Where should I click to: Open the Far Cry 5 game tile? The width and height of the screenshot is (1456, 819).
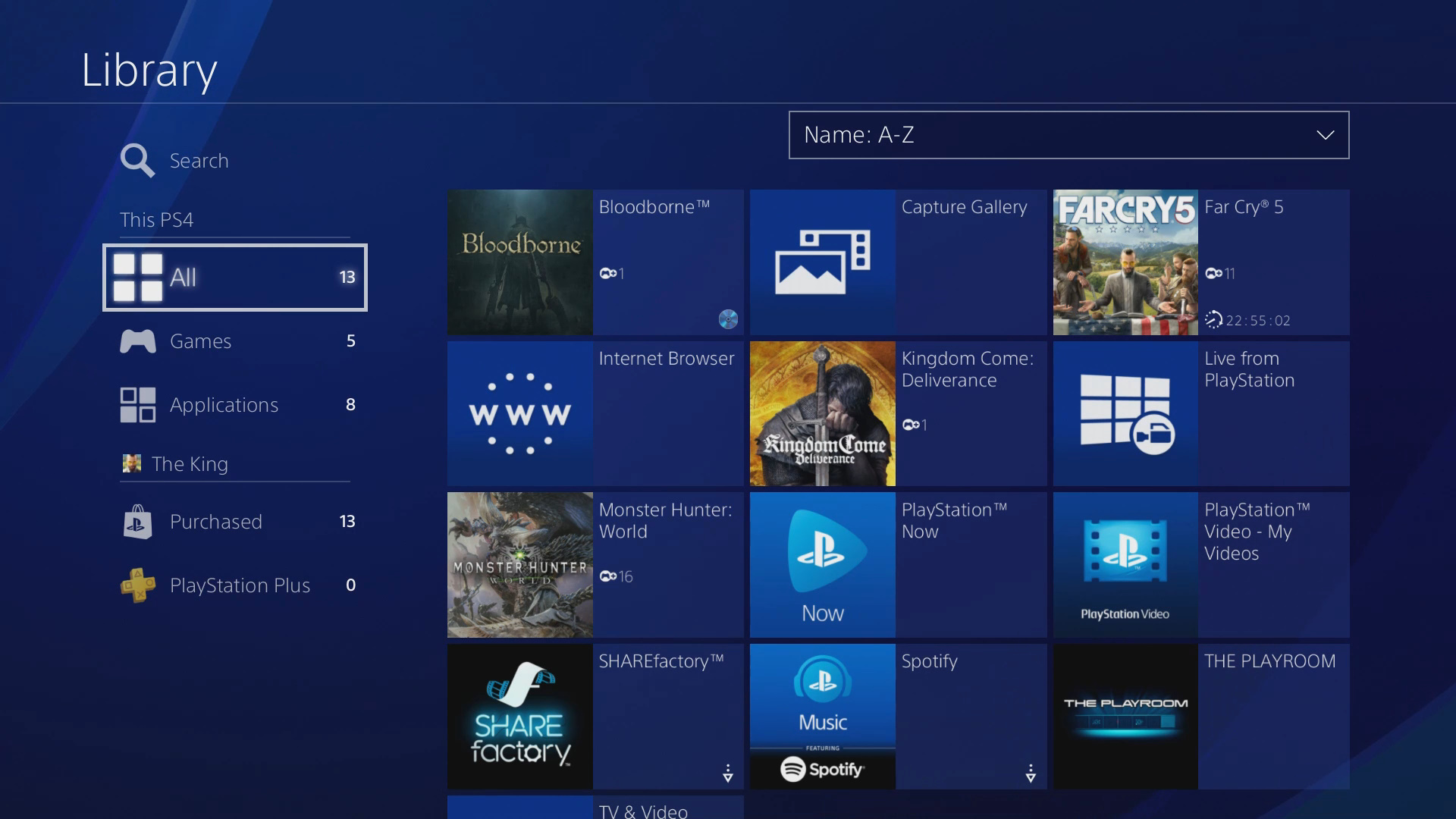(1200, 262)
